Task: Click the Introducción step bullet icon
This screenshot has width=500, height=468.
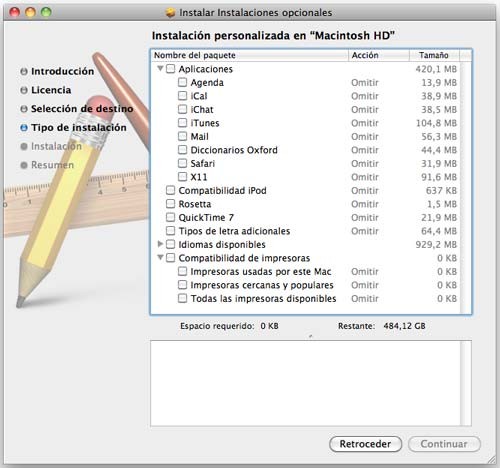Action: (x=24, y=71)
